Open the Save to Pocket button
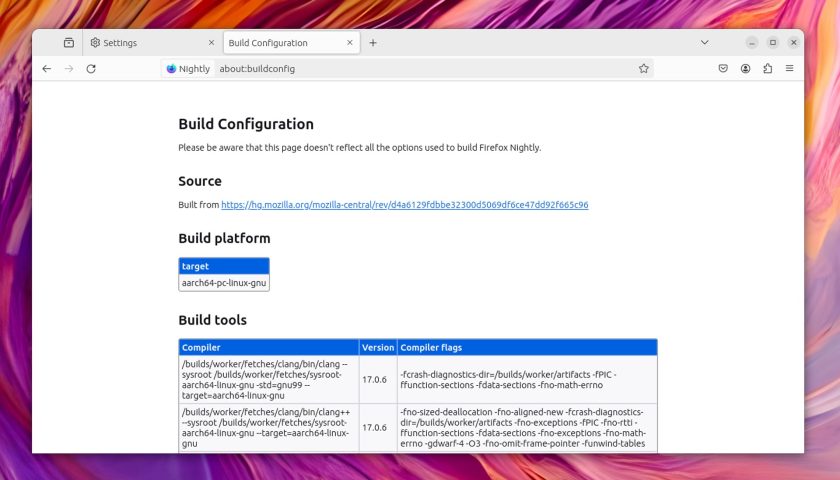Image resolution: width=840 pixels, height=480 pixels. pyautogui.click(x=723, y=69)
